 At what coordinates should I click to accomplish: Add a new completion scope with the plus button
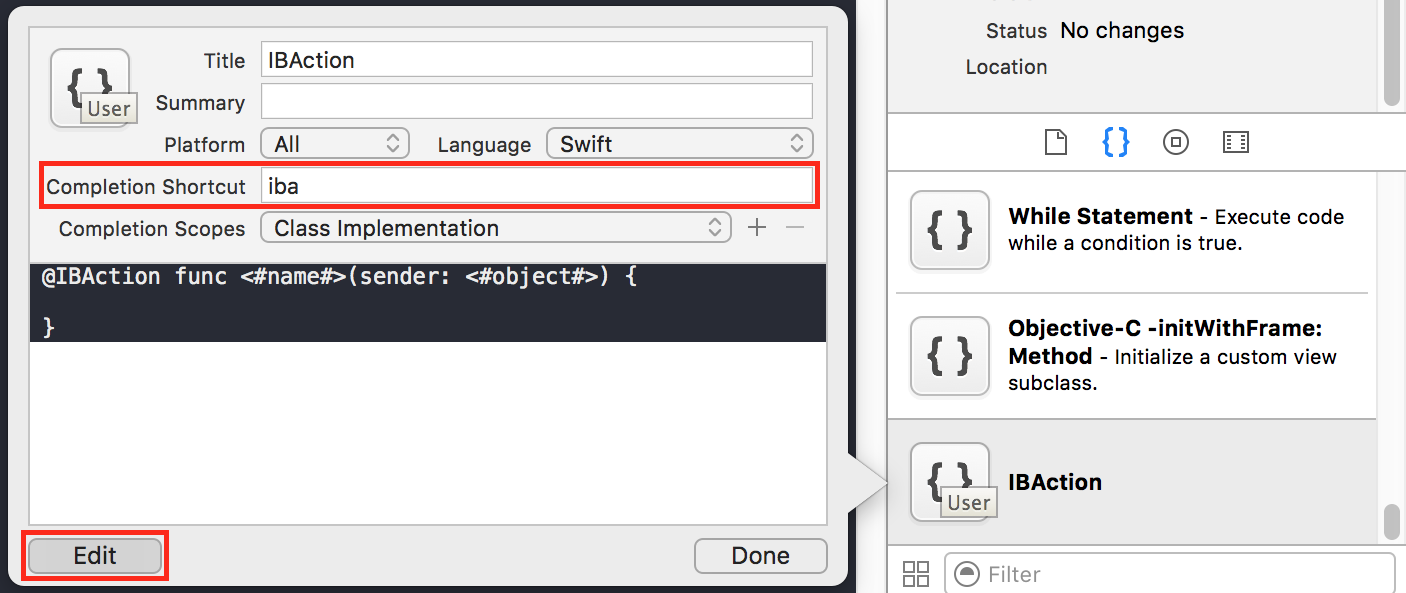point(757,228)
